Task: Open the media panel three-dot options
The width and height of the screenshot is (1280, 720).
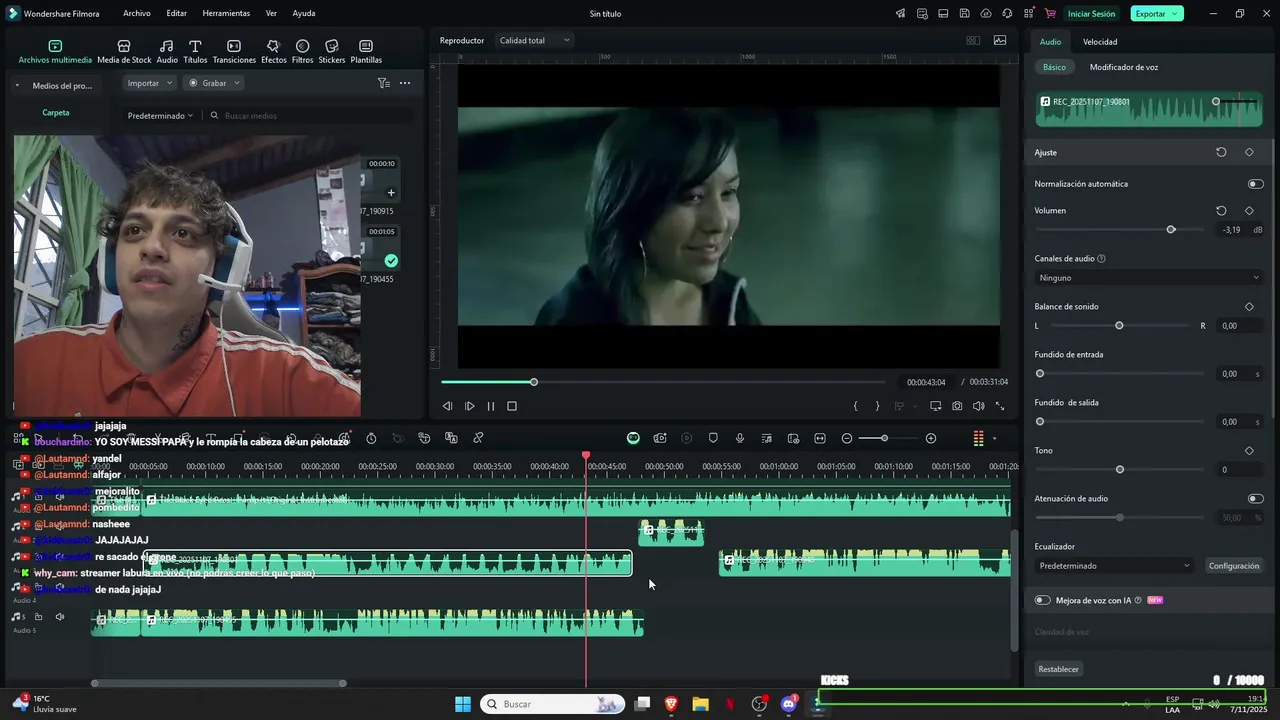Action: [x=405, y=83]
